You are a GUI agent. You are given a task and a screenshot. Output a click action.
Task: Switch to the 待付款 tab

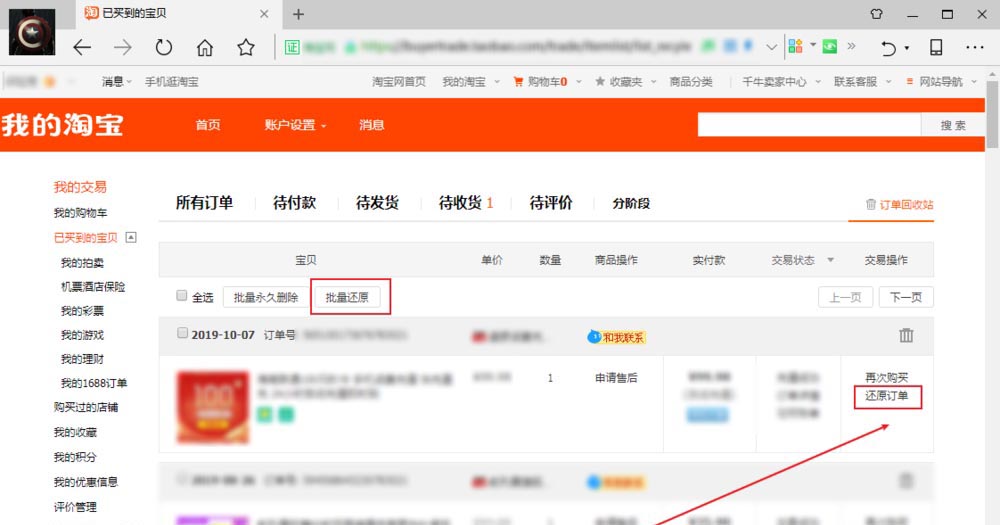coord(294,203)
